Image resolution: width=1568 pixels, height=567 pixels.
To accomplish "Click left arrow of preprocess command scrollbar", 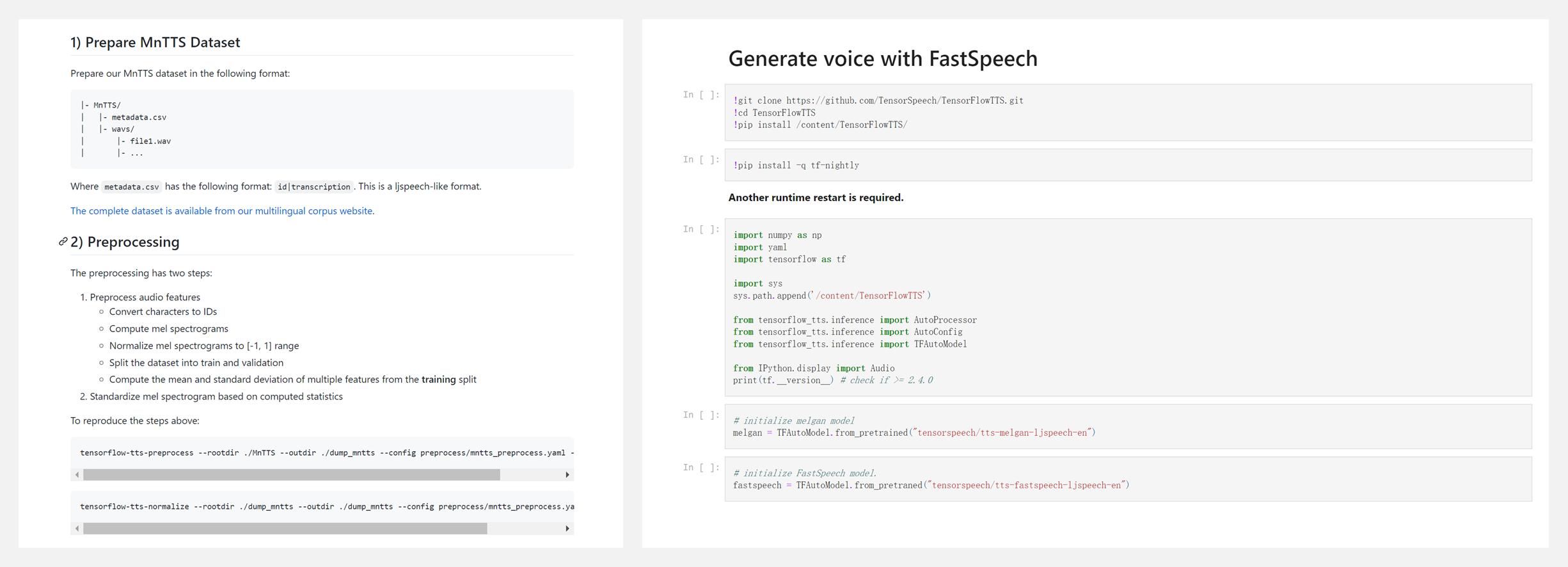I will click(77, 475).
